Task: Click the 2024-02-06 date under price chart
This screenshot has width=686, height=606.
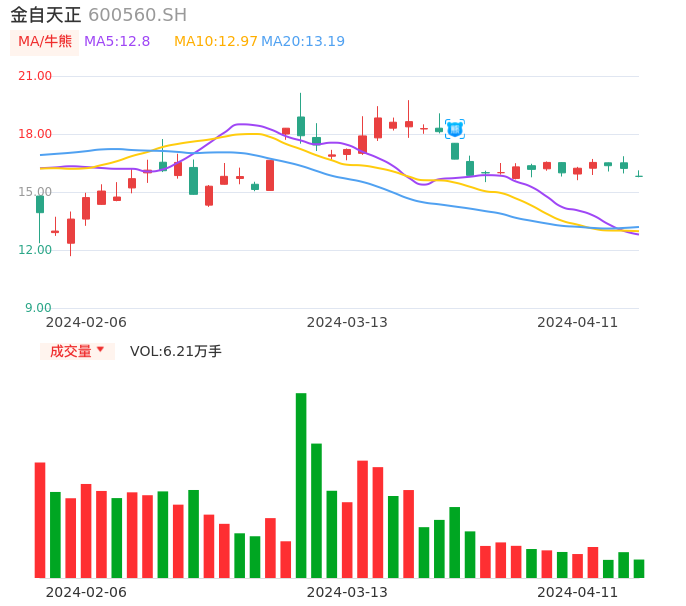Action: pyautogui.click(x=86, y=322)
